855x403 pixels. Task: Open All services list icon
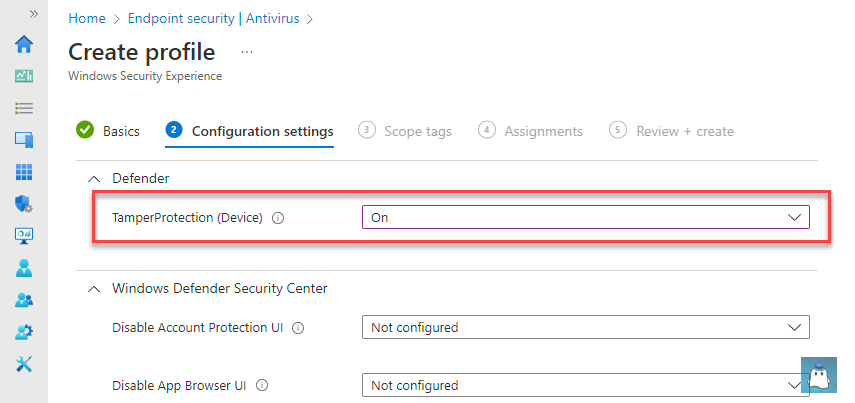pos(24,108)
